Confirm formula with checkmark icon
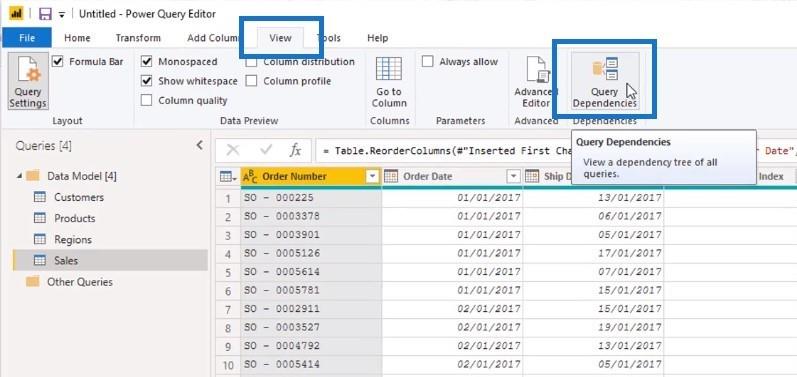 click(266, 150)
